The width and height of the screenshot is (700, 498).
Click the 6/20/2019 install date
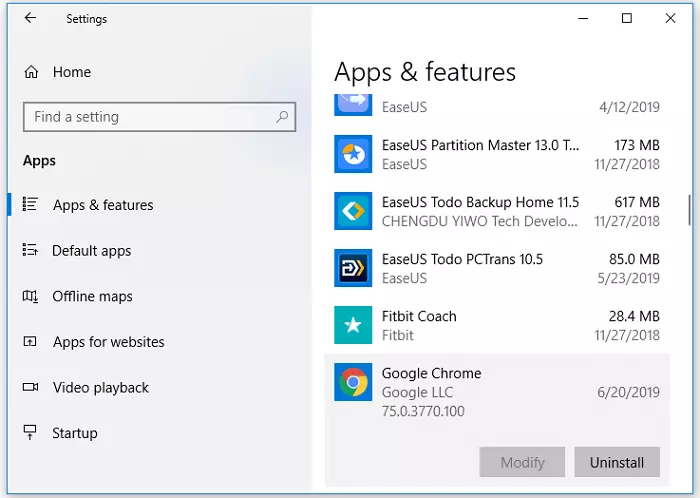click(629, 392)
